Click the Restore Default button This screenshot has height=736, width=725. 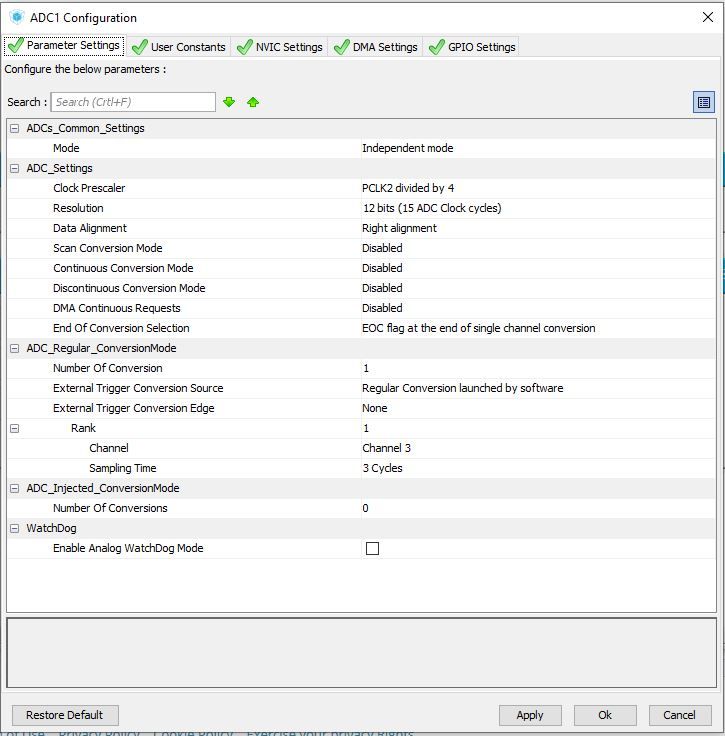65,715
